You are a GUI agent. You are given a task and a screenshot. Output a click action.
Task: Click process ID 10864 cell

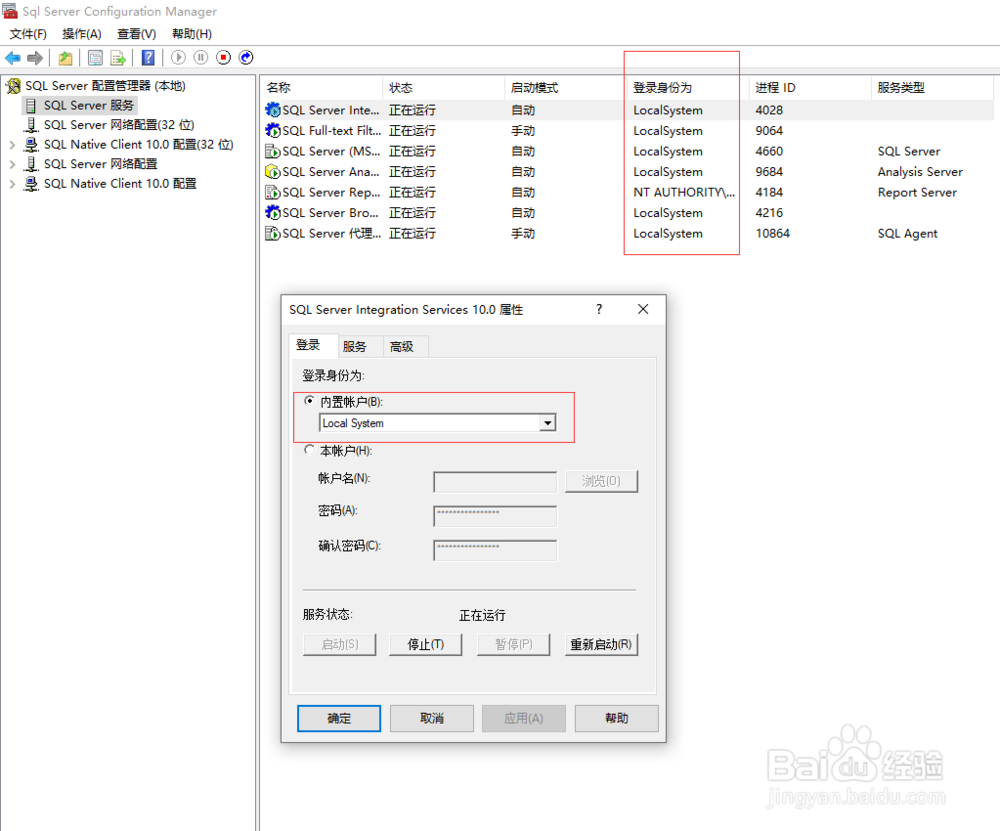pos(772,233)
